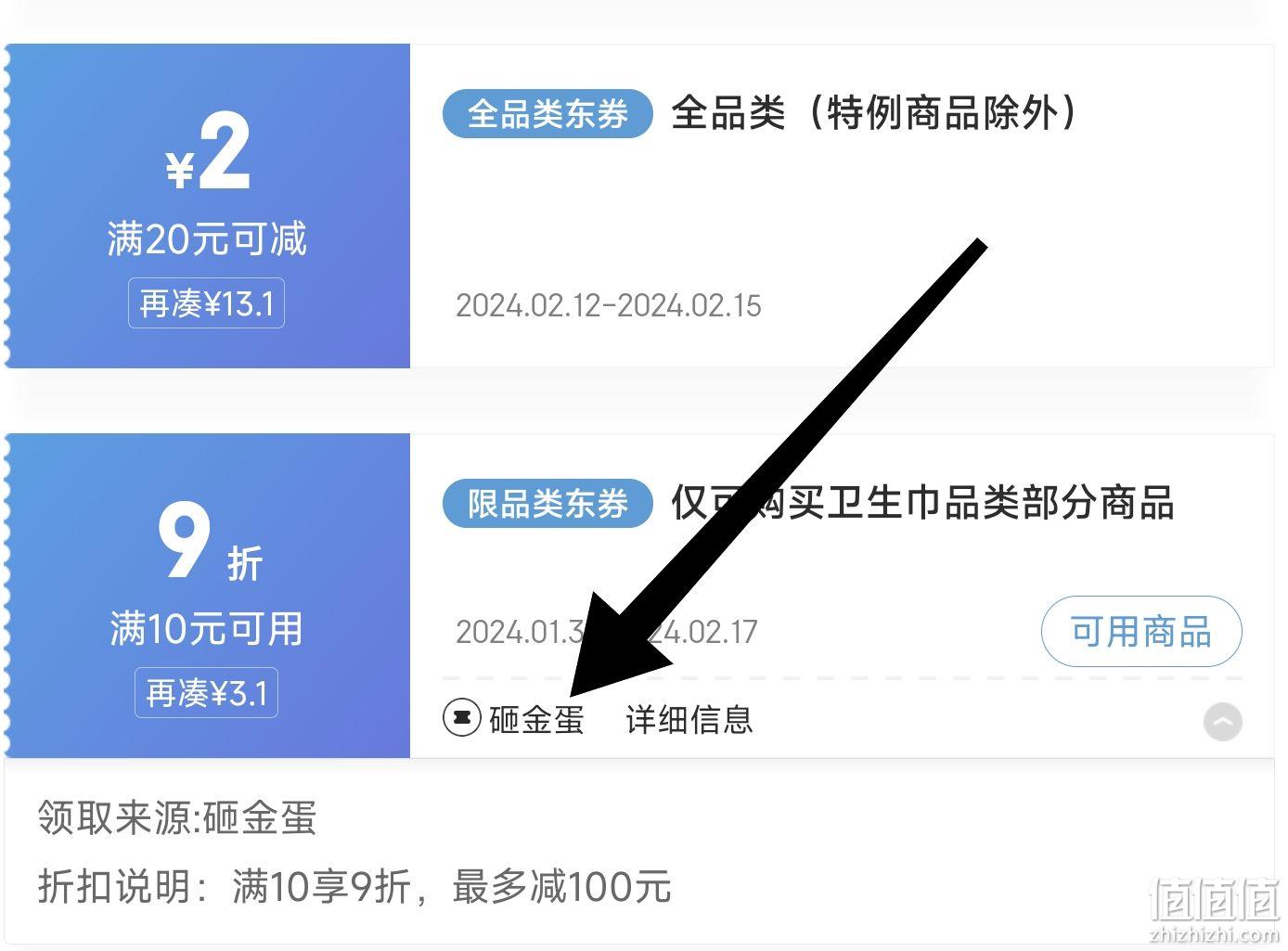
Task: Open the 砸金蛋 source label
Action: [536, 719]
